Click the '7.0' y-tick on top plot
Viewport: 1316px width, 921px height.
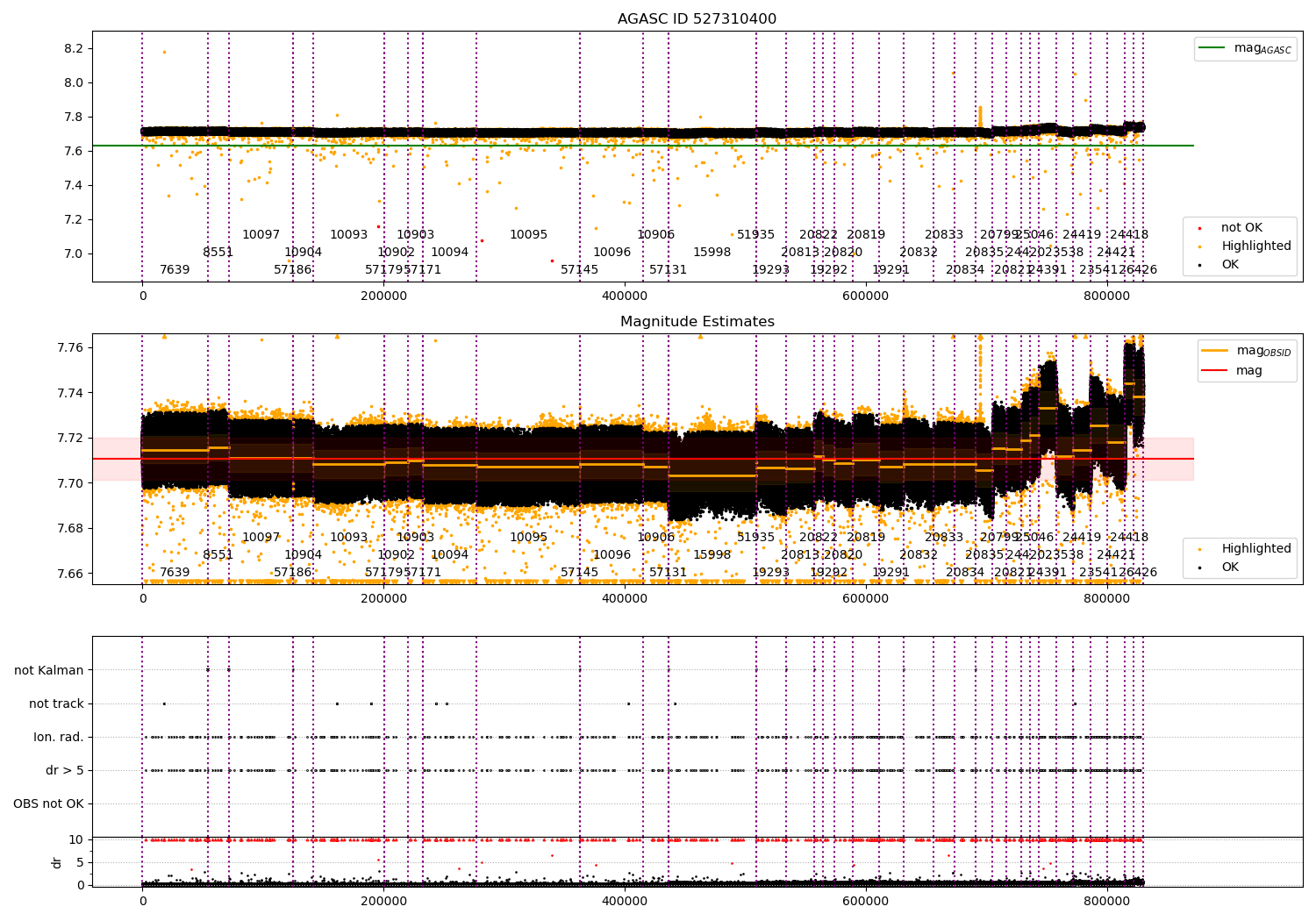[74, 253]
